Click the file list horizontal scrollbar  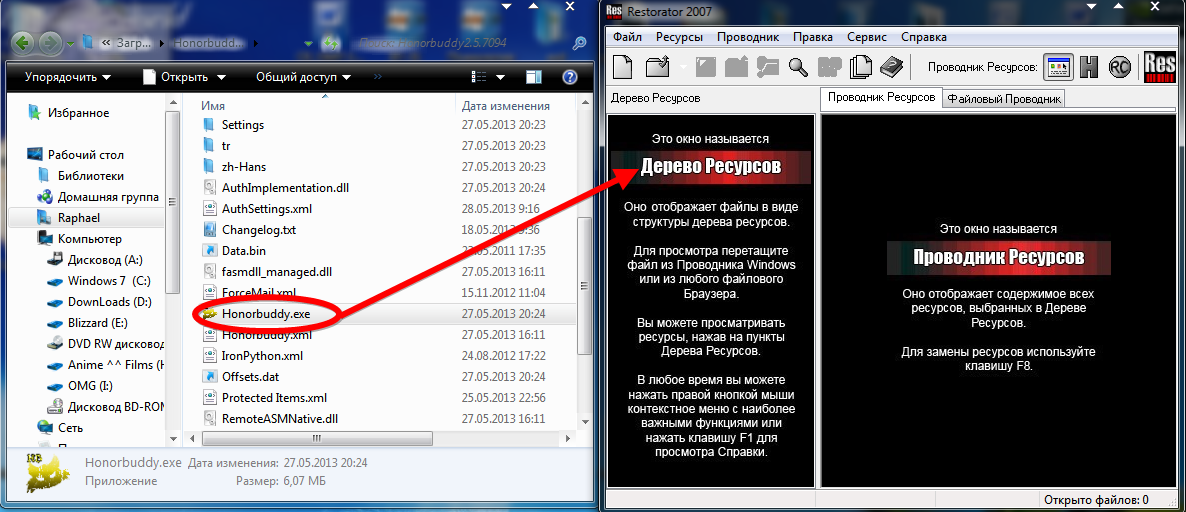318,439
